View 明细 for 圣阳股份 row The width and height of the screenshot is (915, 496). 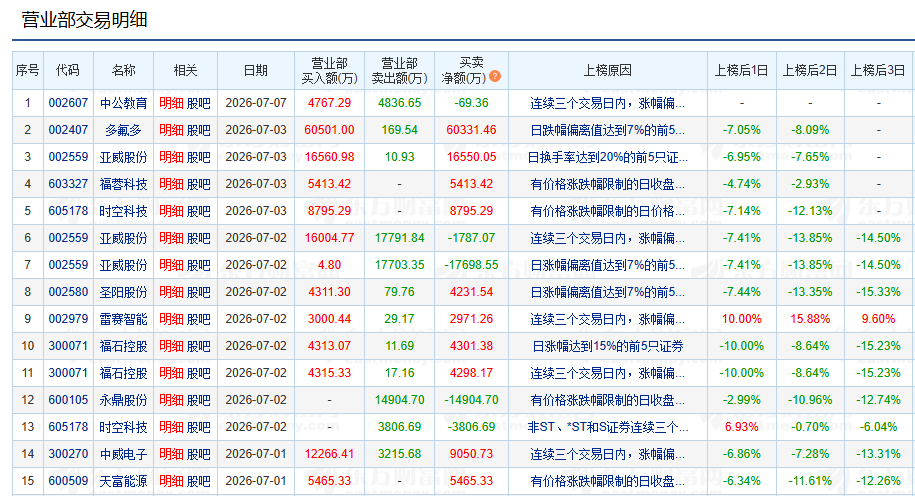pyautogui.click(x=171, y=292)
